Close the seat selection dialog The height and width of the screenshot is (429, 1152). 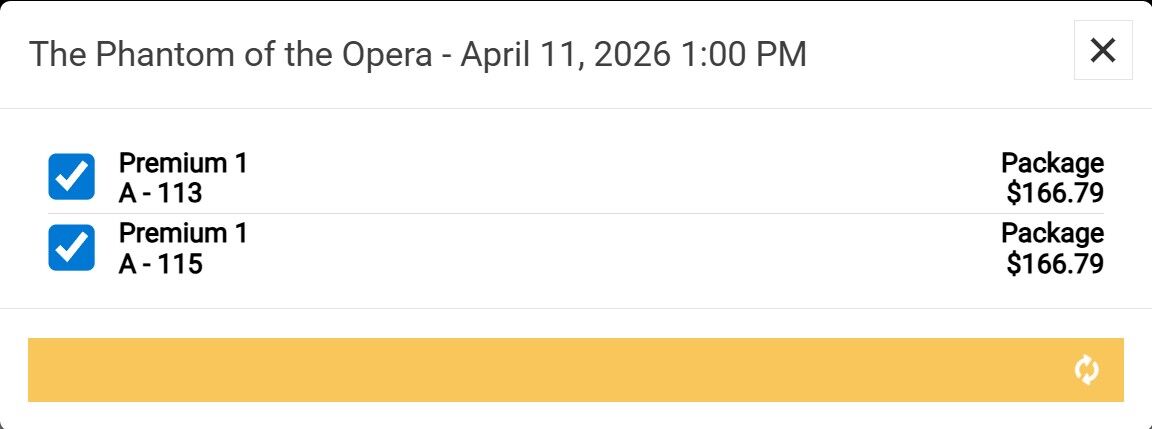pos(1102,50)
